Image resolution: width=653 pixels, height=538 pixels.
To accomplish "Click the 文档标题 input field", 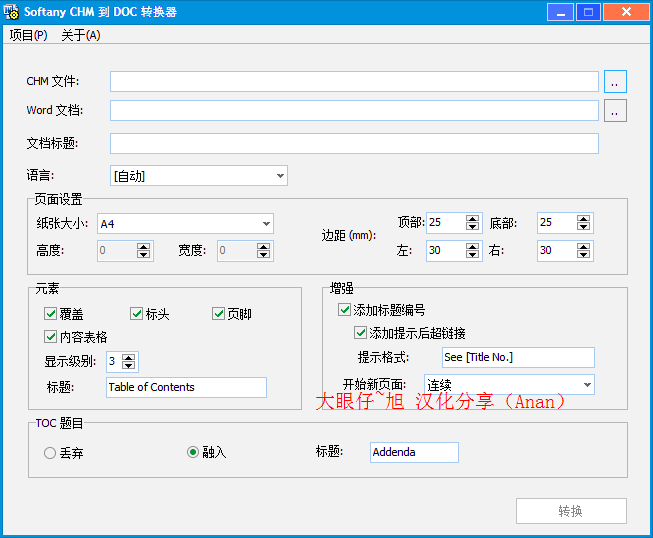I will click(x=354, y=143).
